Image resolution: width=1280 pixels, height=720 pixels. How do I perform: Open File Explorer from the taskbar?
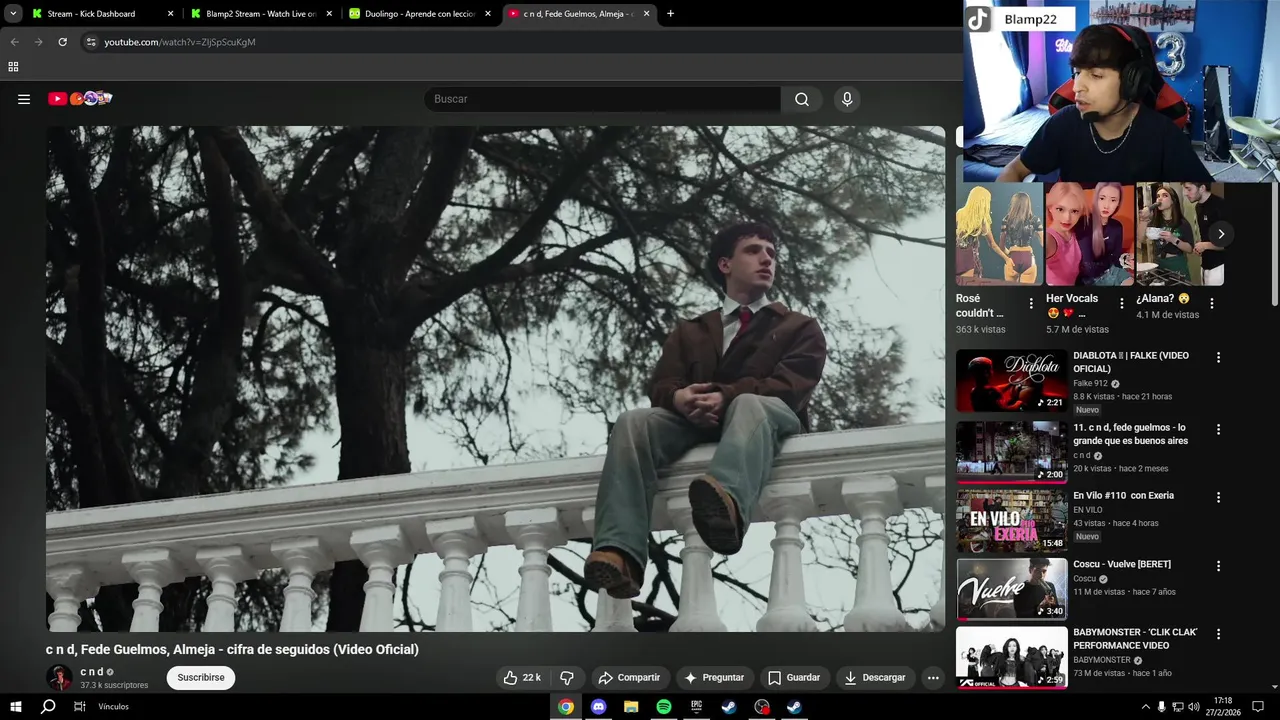(x=631, y=707)
